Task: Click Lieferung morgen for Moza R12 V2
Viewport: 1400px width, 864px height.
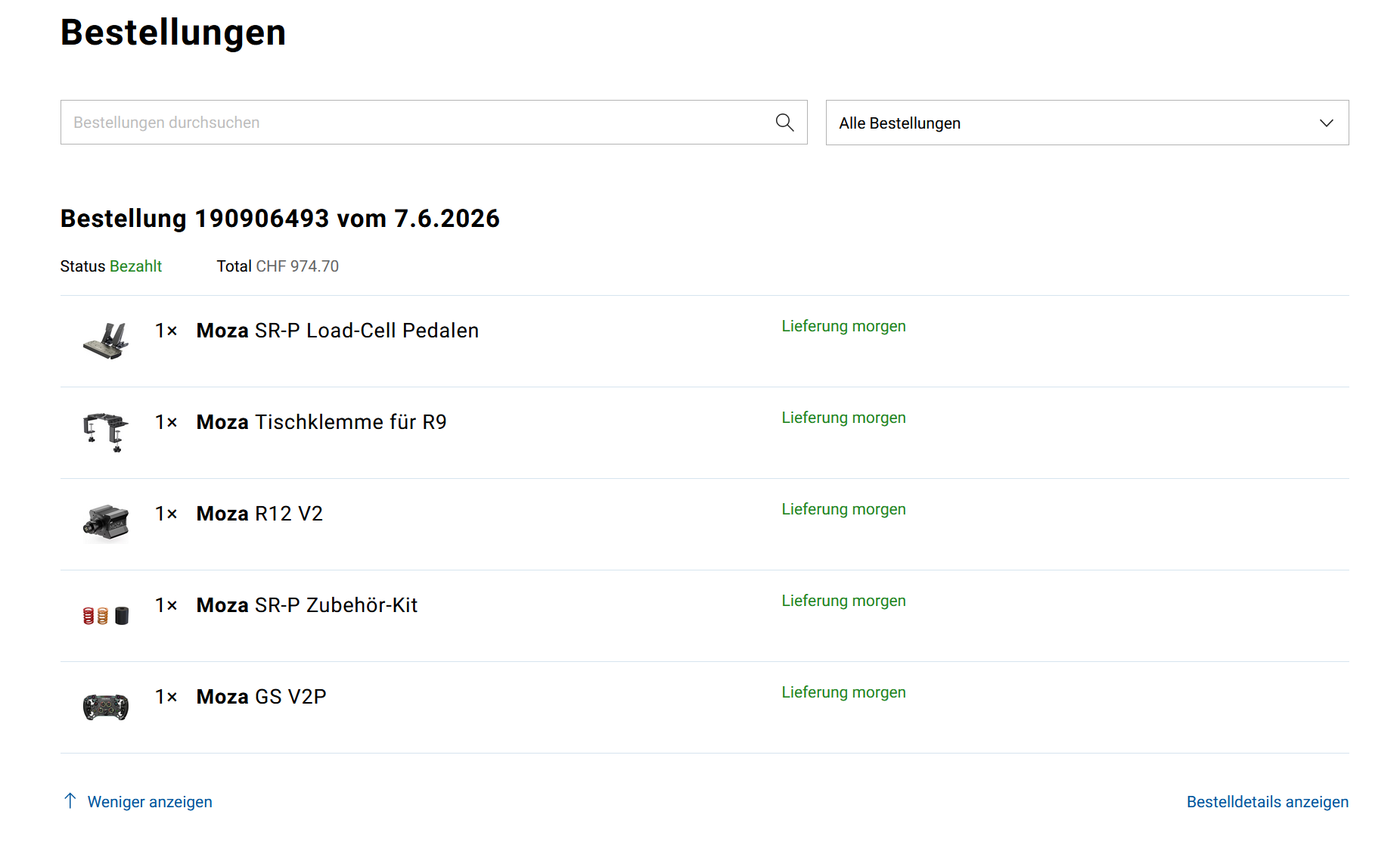Action: click(843, 509)
